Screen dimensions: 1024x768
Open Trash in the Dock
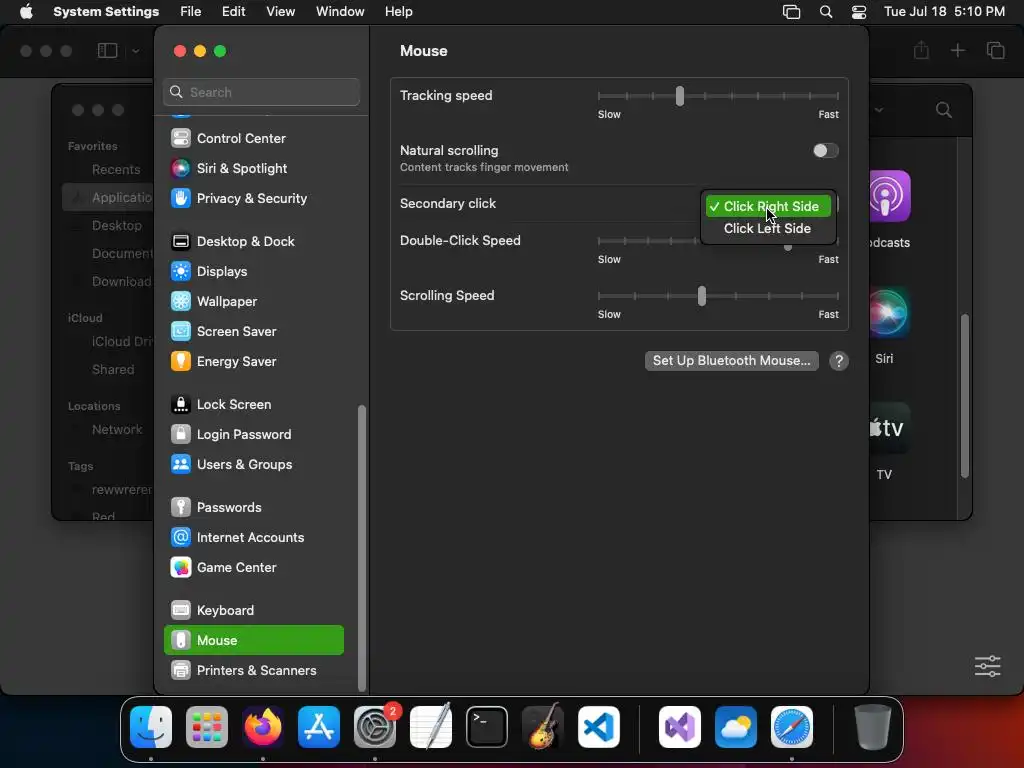(x=872, y=727)
